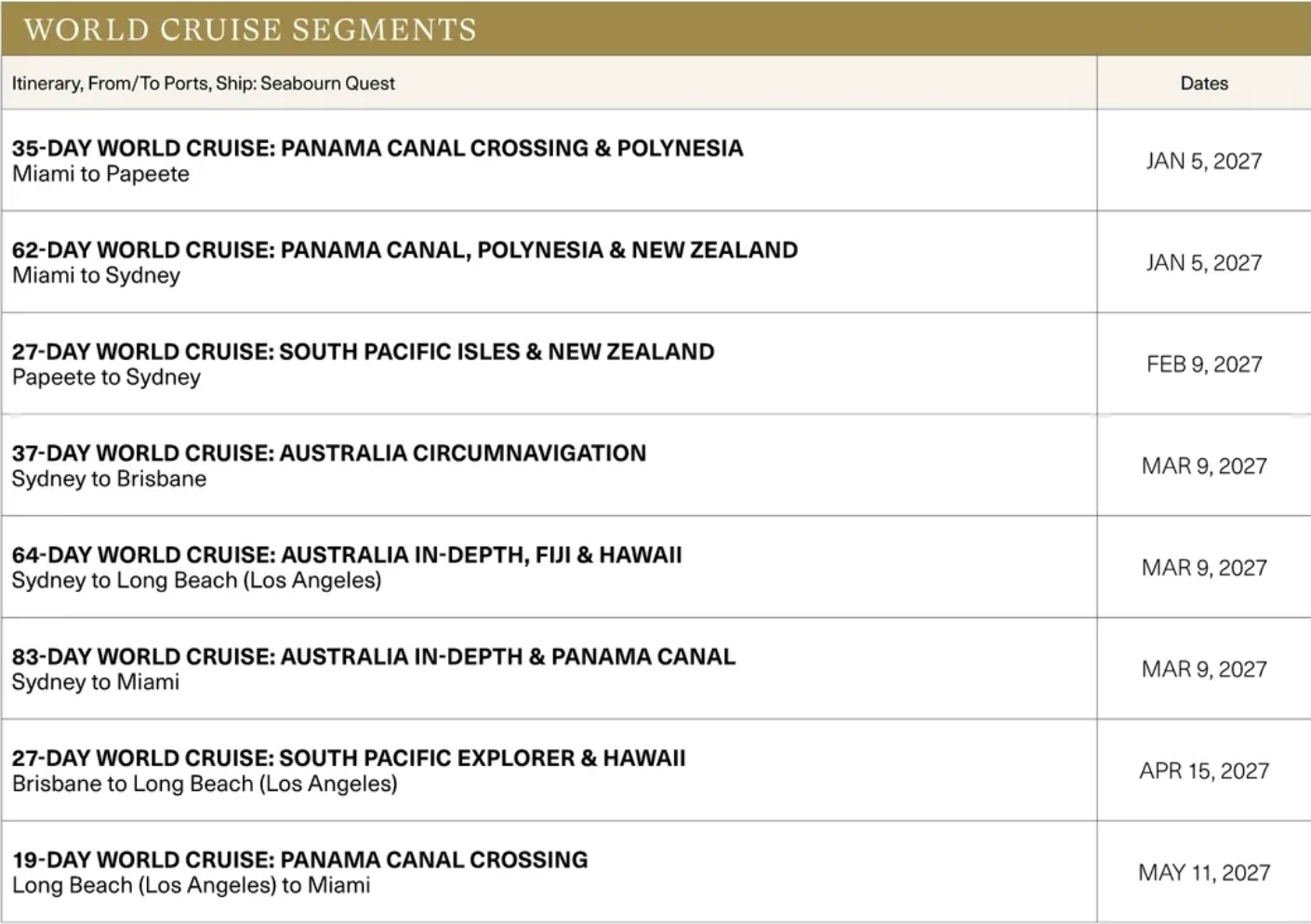
Task: Click the Miami to Sydney route text
Action: point(96,276)
